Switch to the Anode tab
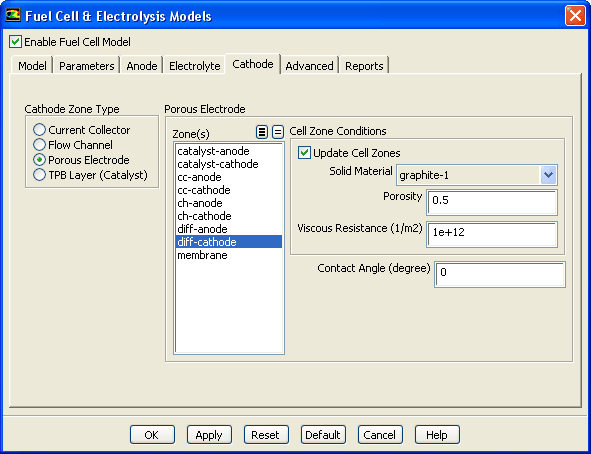 pyautogui.click(x=142, y=66)
